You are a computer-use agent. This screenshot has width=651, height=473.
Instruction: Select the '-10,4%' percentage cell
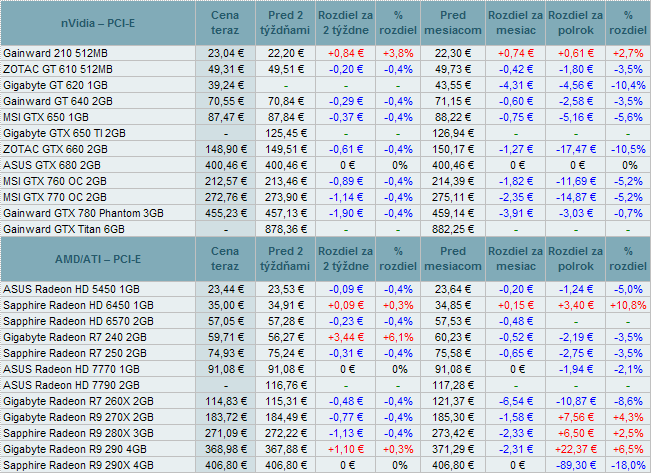[628, 85]
